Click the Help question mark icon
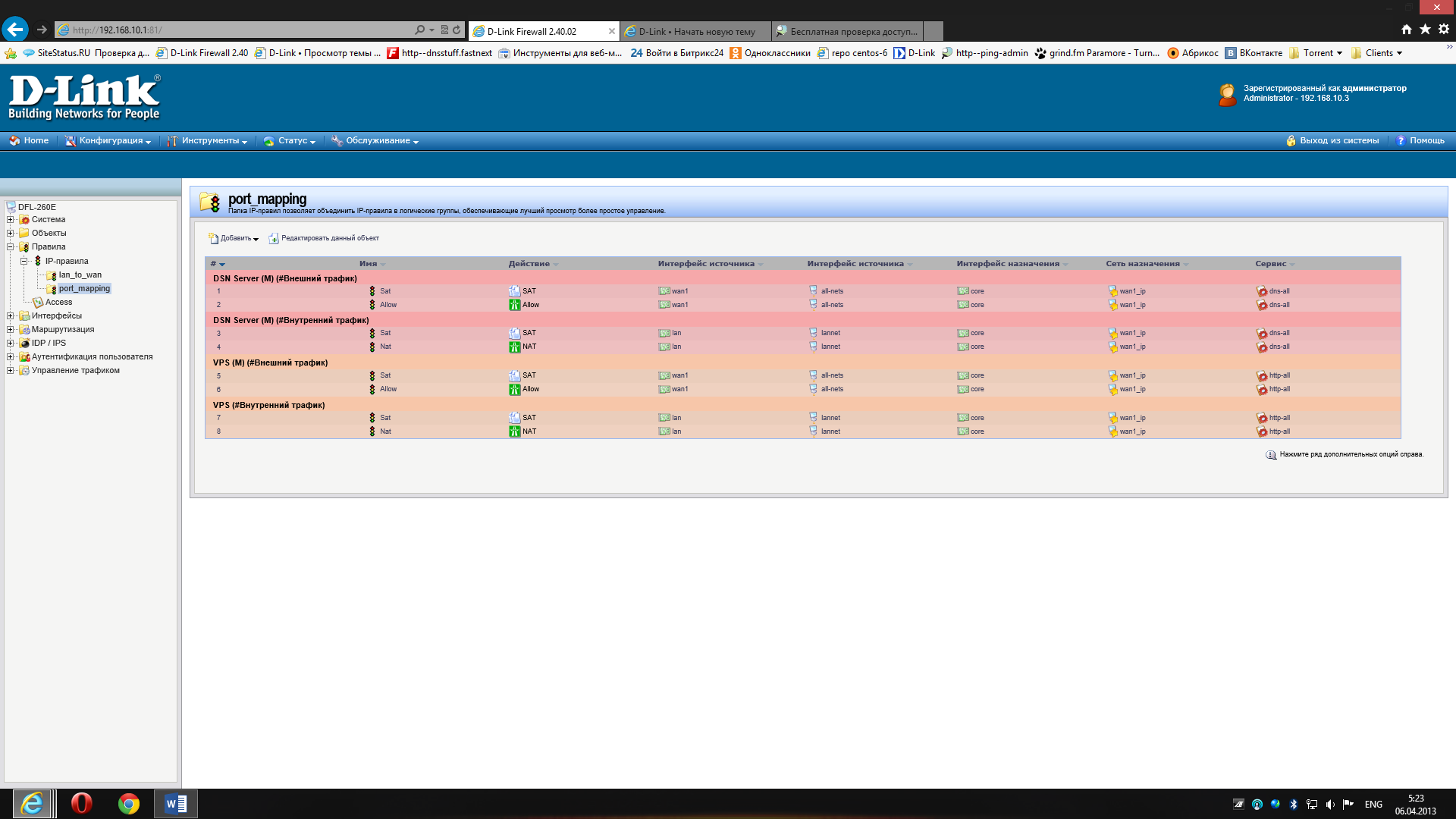The width and height of the screenshot is (1456, 819). point(1401,141)
